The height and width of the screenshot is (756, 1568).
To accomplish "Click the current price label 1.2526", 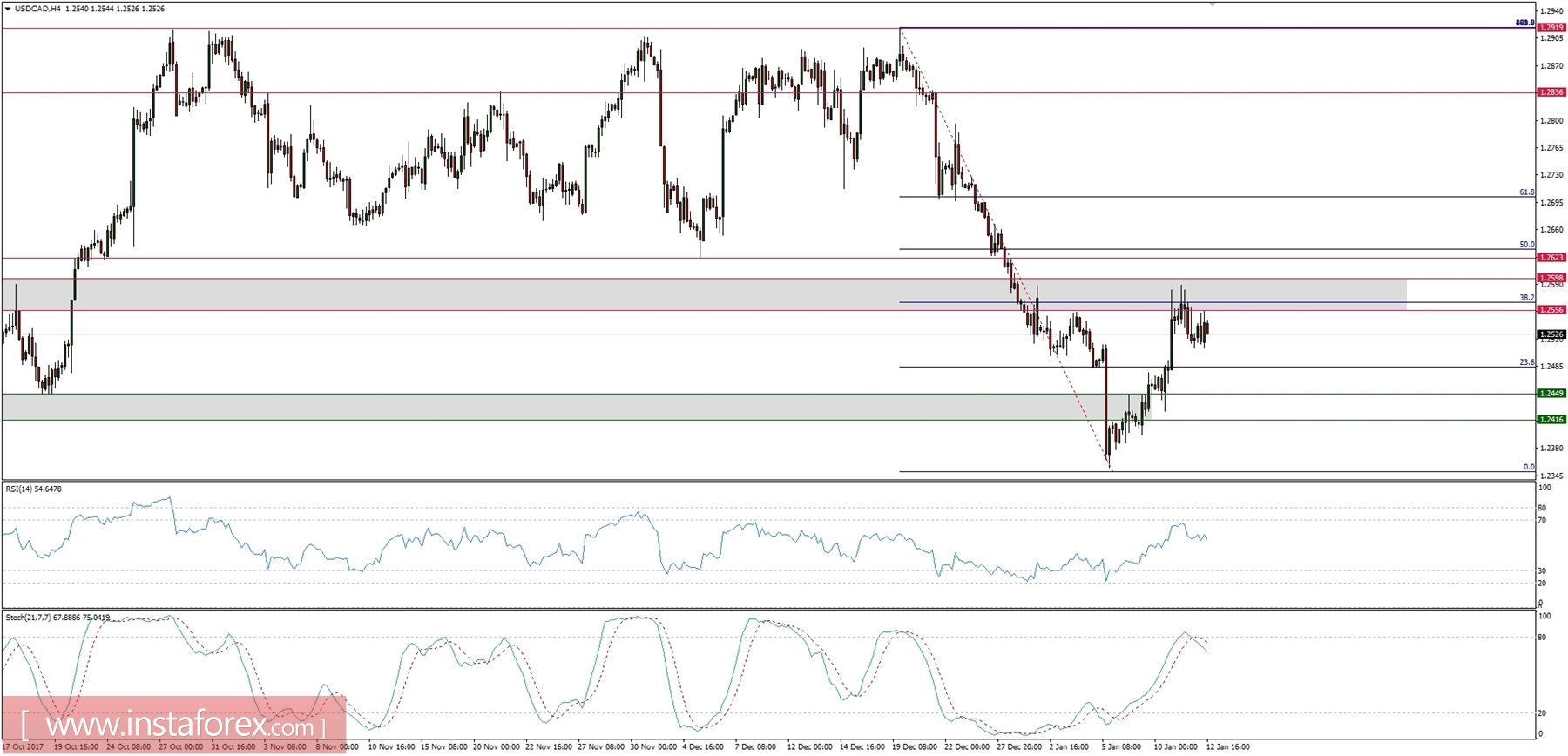I will tap(1551, 334).
